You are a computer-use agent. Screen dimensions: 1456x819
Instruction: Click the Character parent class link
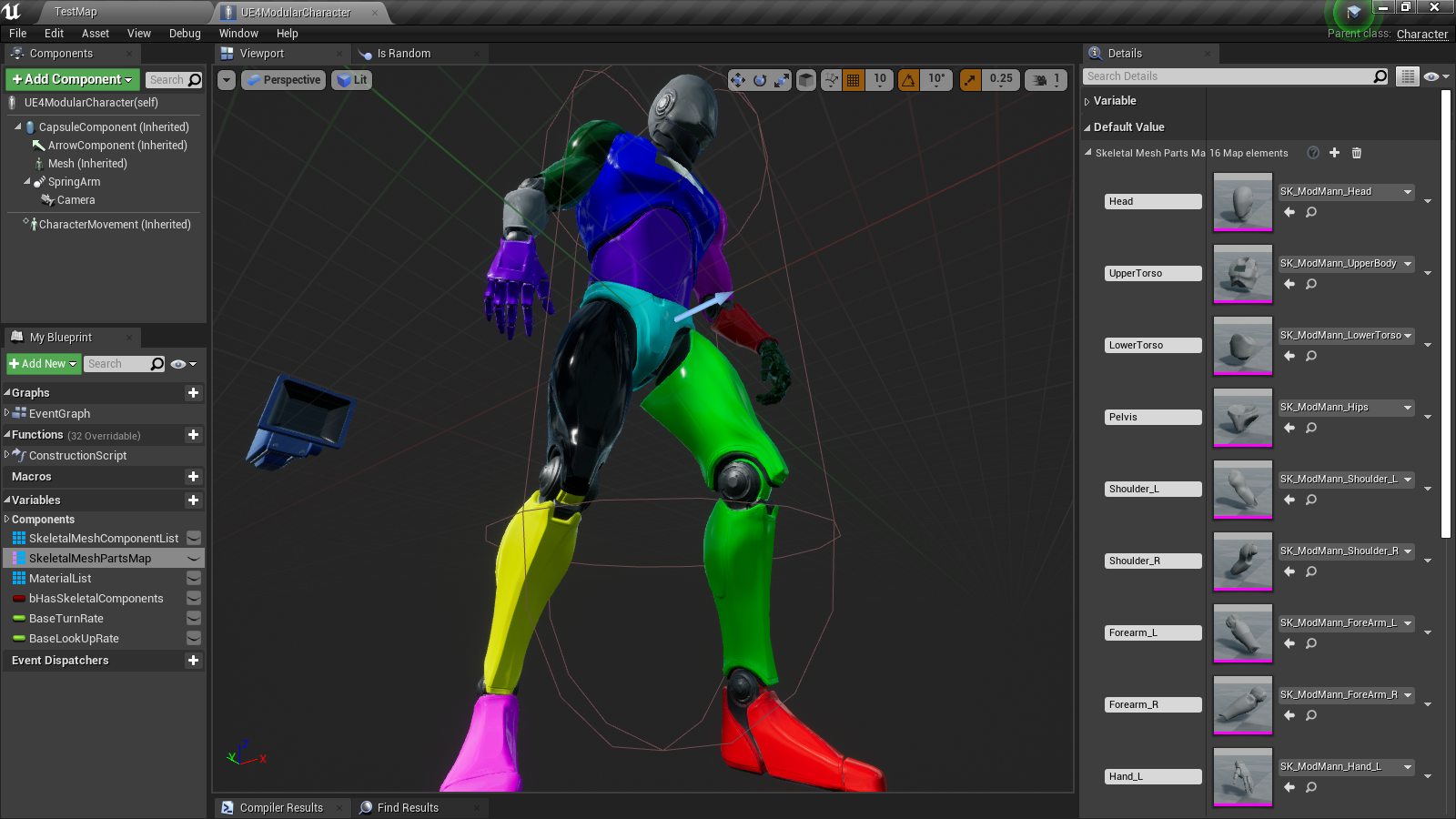coord(1421,34)
